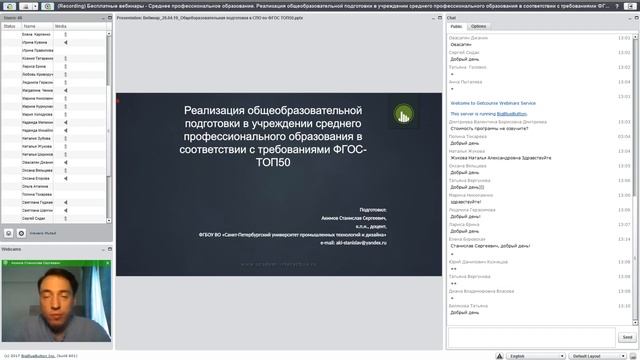Click the desktop share button in top toolbar

click(x=26, y=6)
